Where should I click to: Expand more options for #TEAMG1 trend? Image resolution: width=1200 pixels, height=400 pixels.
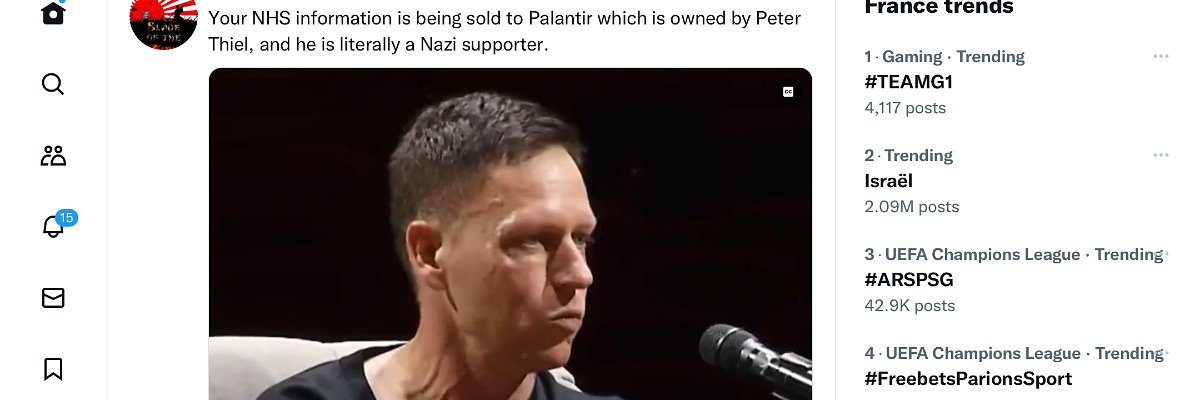[1161, 57]
